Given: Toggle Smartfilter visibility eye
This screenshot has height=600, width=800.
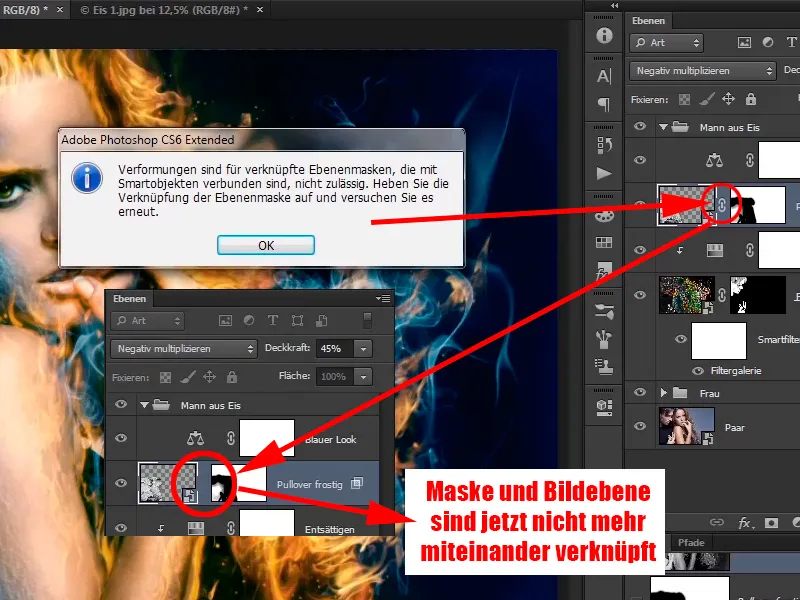Looking at the screenshot, I should pyautogui.click(x=681, y=339).
